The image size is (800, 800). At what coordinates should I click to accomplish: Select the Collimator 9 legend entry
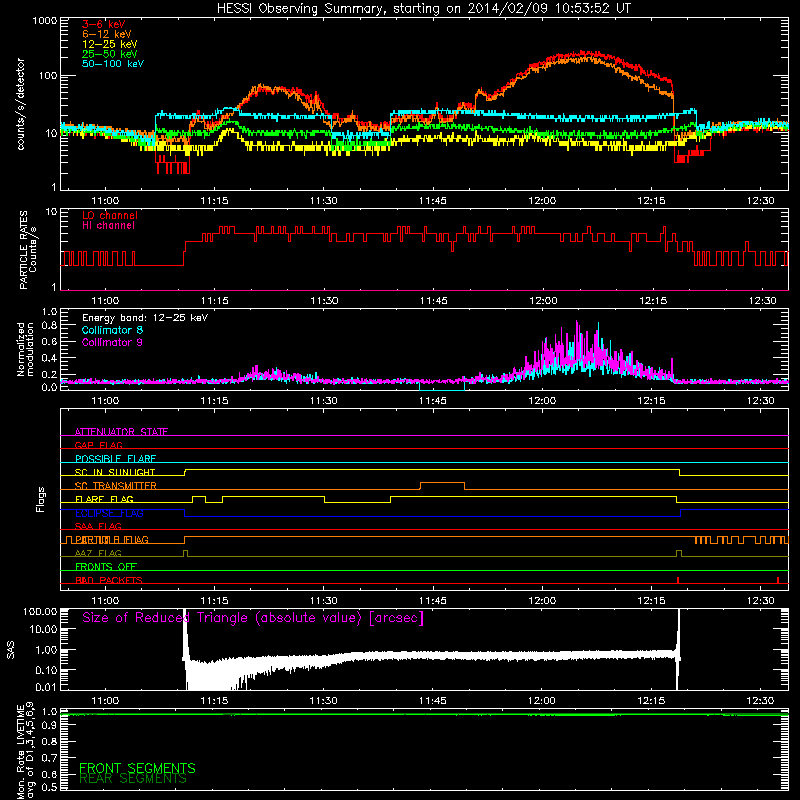pos(112,342)
